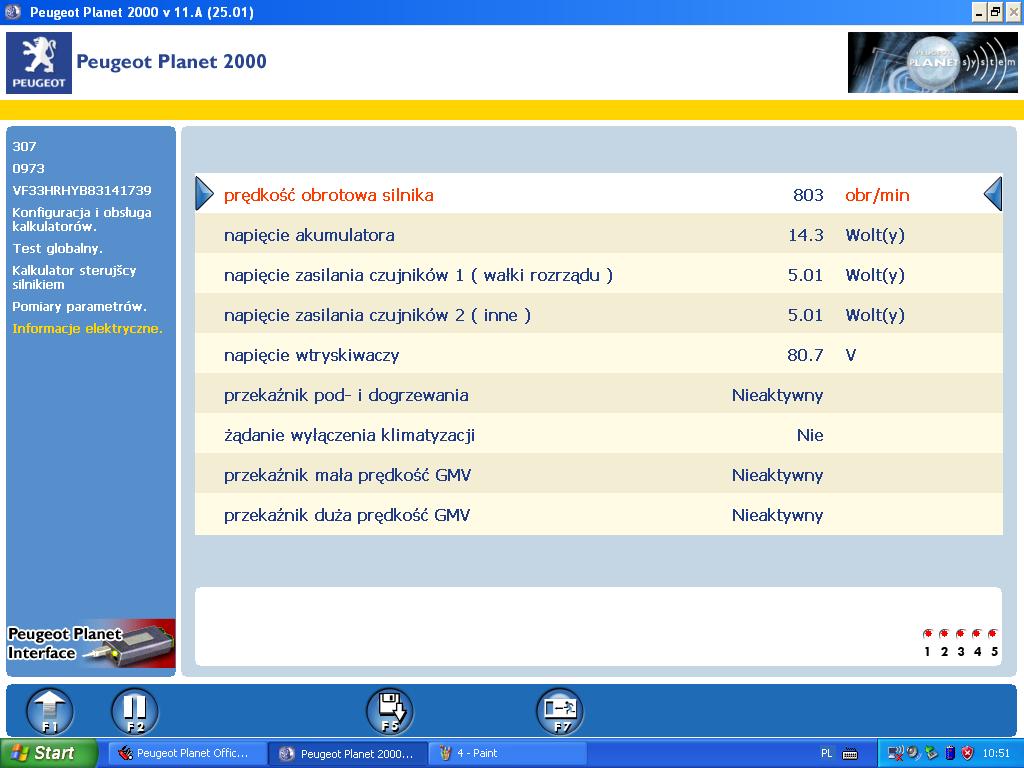
Task: Click the F1 up-arrow back icon
Action: click(50, 711)
